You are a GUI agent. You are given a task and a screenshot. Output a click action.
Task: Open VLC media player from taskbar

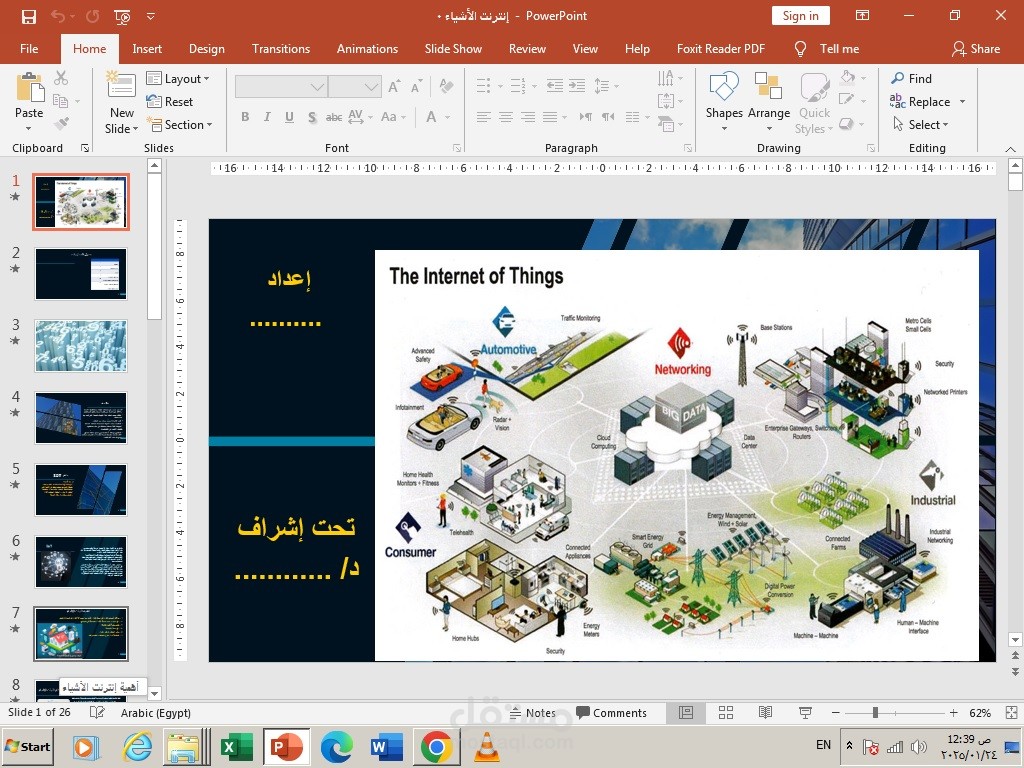(x=487, y=746)
